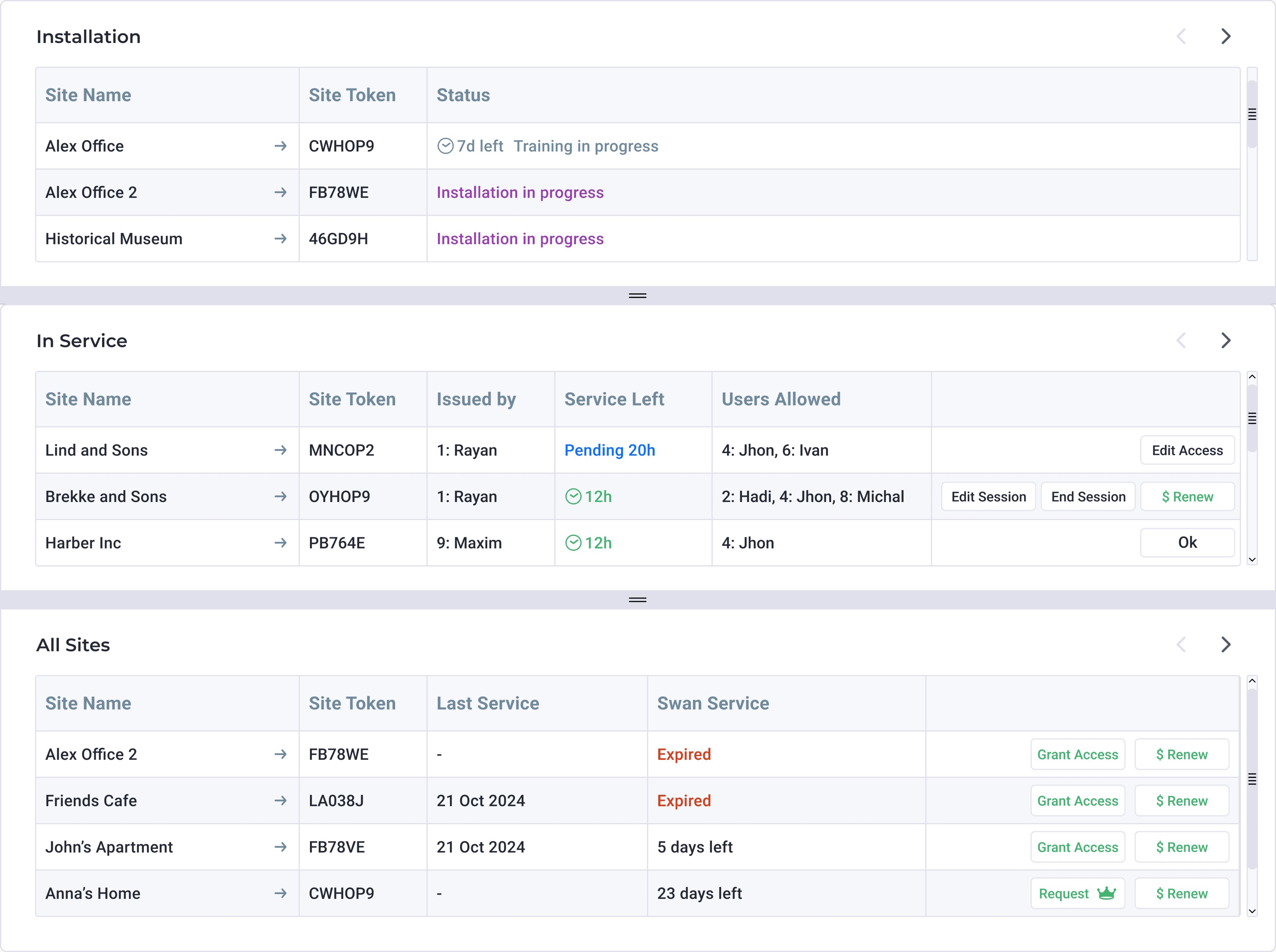Click Edit Access for Lind and Sons
This screenshot has height=952, width=1276.
1187,450
